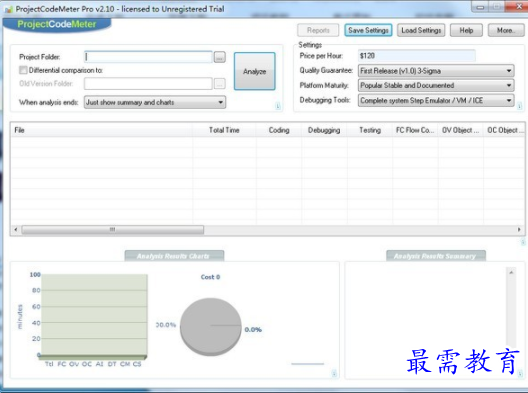Screen dimensions: 528x393
Task: Open the More... menu button
Action: pos(506,30)
